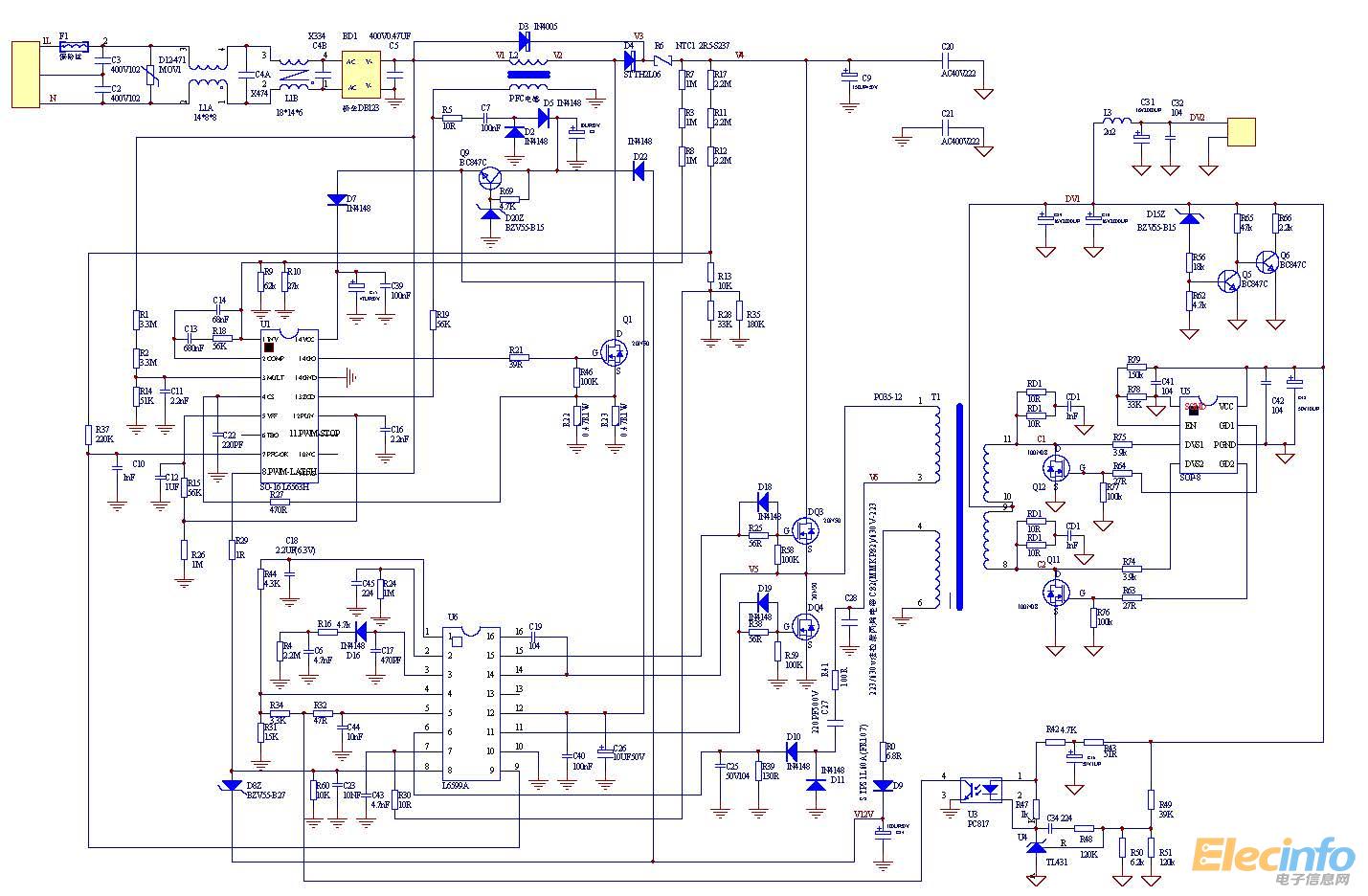1368x896 pixels.
Task: Click the C19 104 capacitor
Action: pyautogui.click(x=535, y=636)
